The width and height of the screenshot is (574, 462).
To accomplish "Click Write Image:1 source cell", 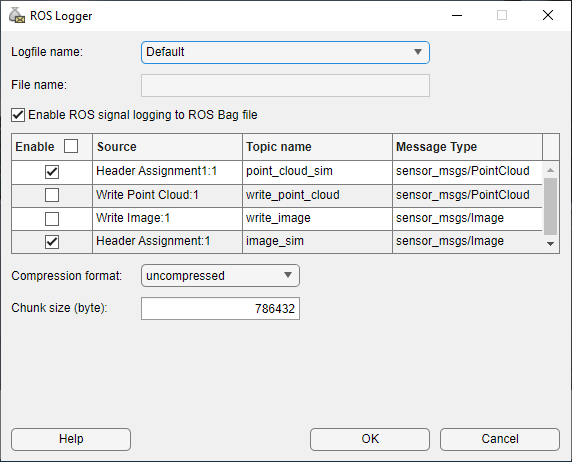I will pos(168,219).
